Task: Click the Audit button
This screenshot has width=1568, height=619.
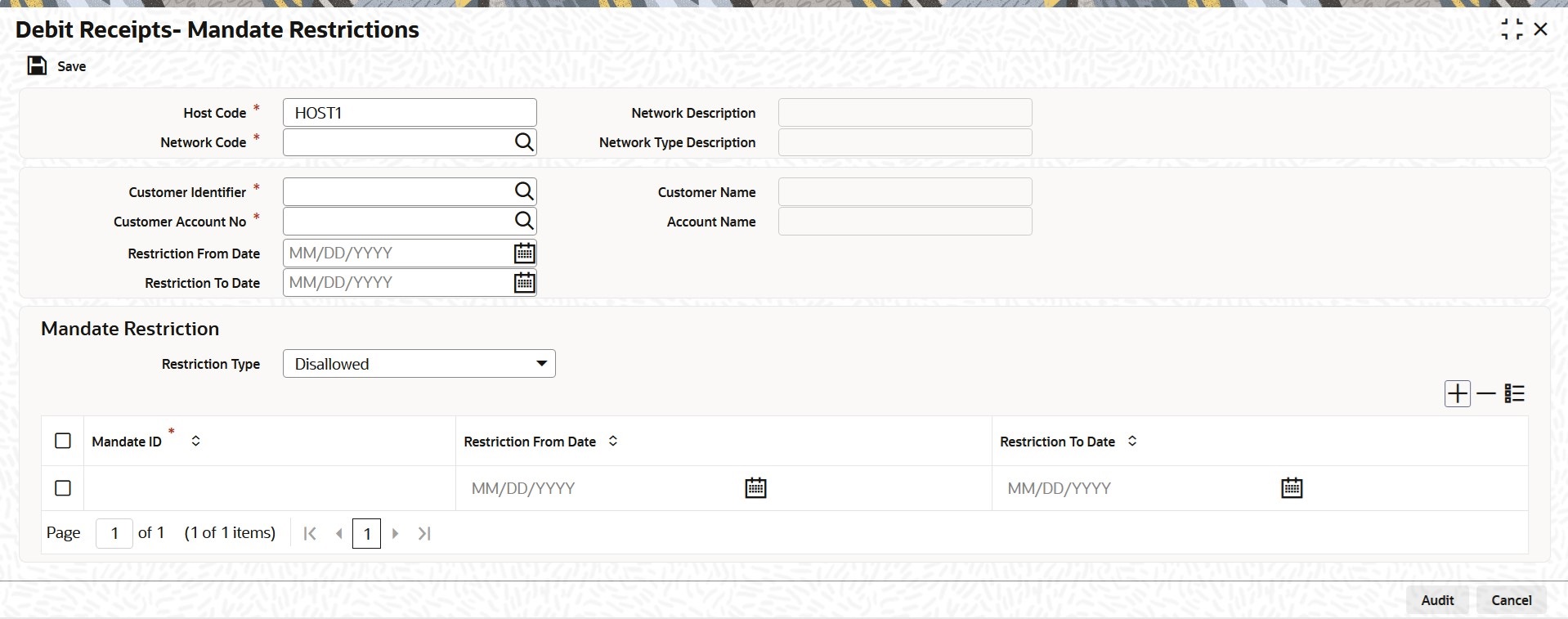Action: pyautogui.click(x=1437, y=600)
